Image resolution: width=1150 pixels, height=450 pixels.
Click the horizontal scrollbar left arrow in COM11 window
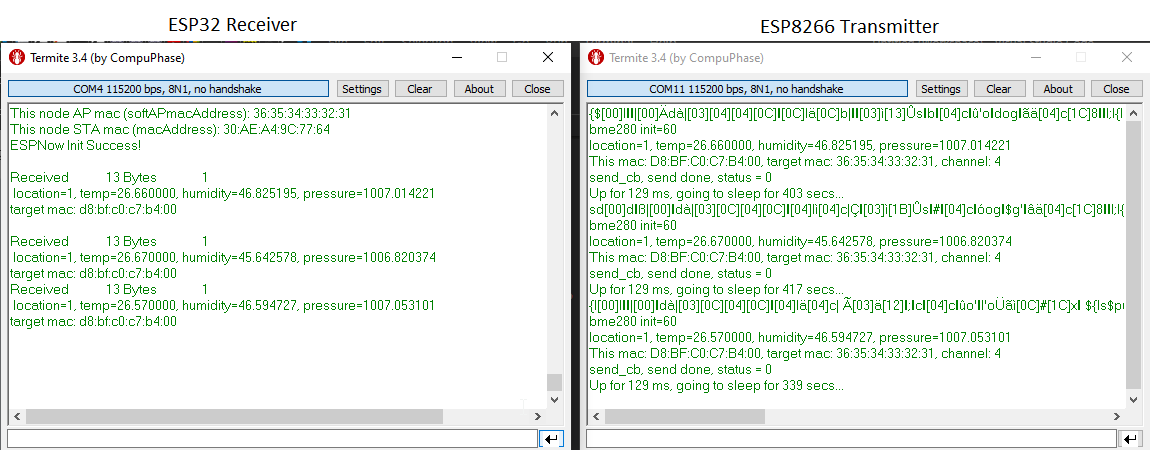click(x=597, y=416)
